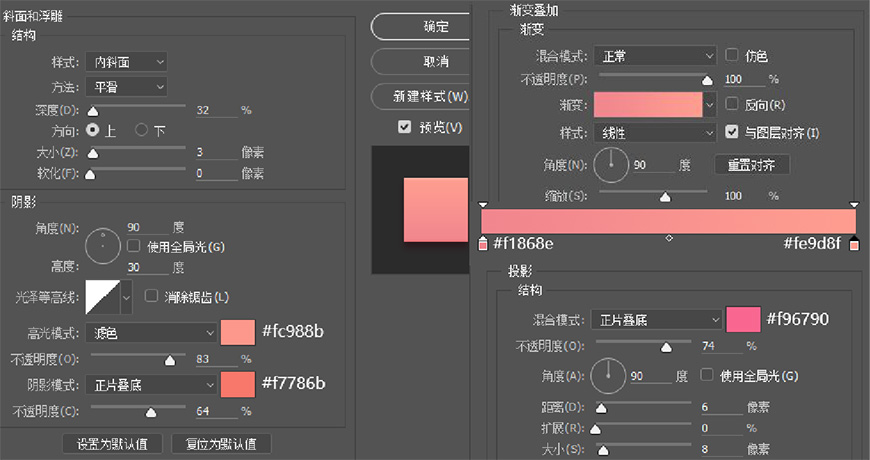Click drop shadow color swatch #f96790

pyautogui.click(x=743, y=319)
